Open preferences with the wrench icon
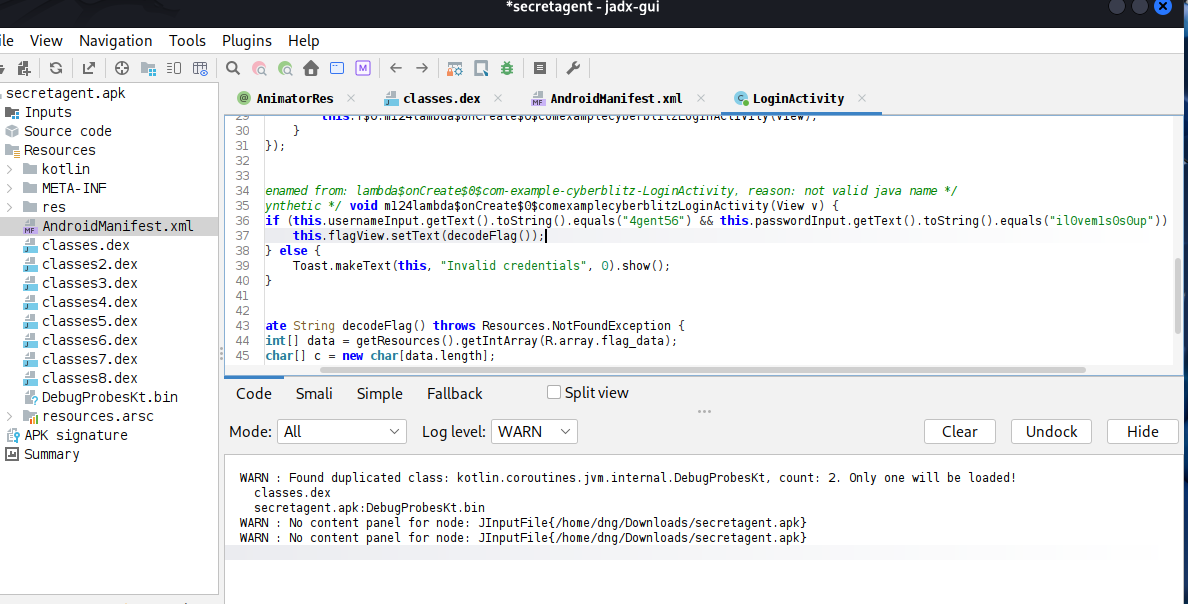The image size is (1188, 604). click(x=573, y=68)
